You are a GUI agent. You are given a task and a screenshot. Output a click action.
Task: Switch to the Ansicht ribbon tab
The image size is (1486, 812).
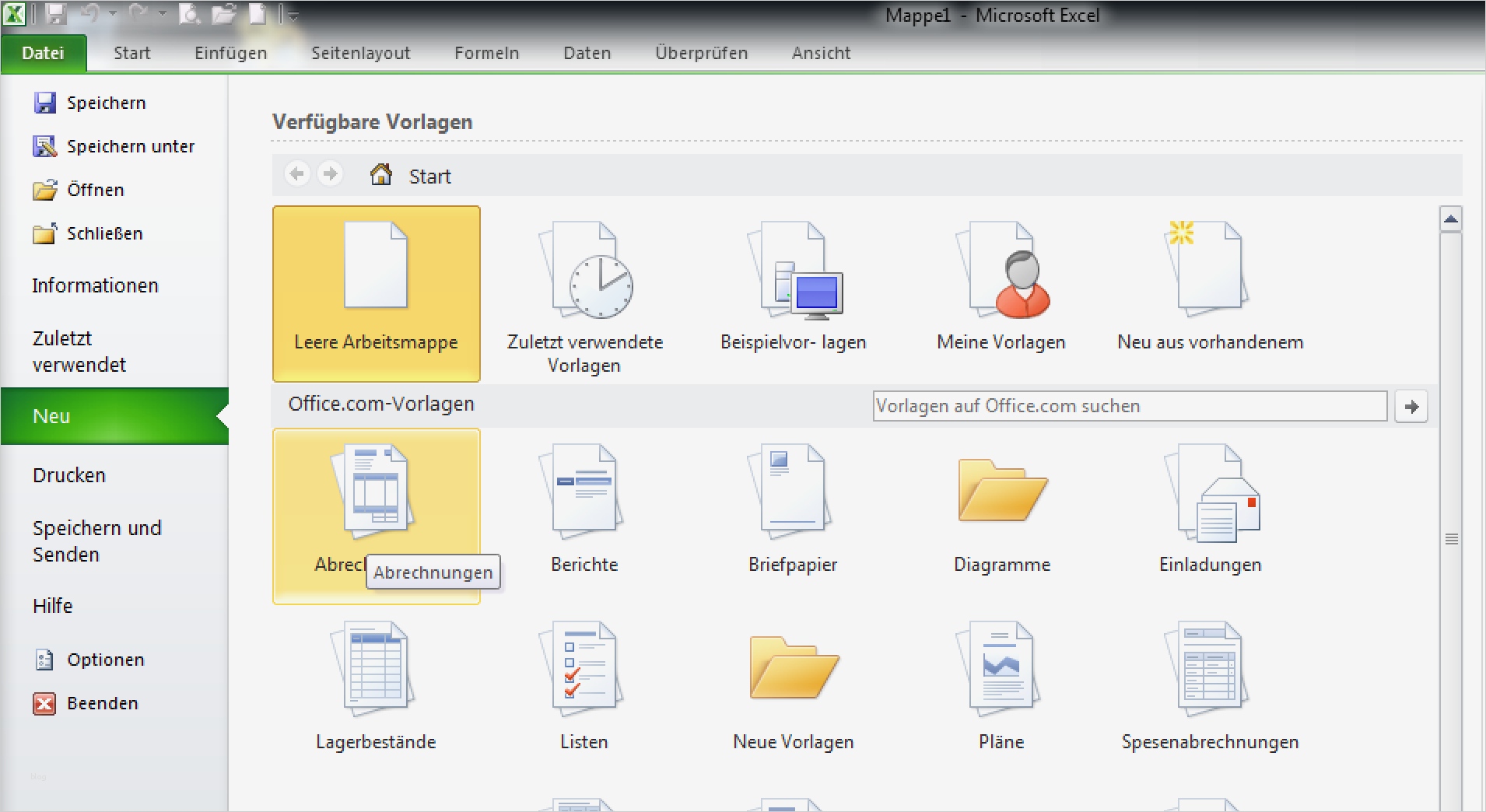tap(820, 52)
